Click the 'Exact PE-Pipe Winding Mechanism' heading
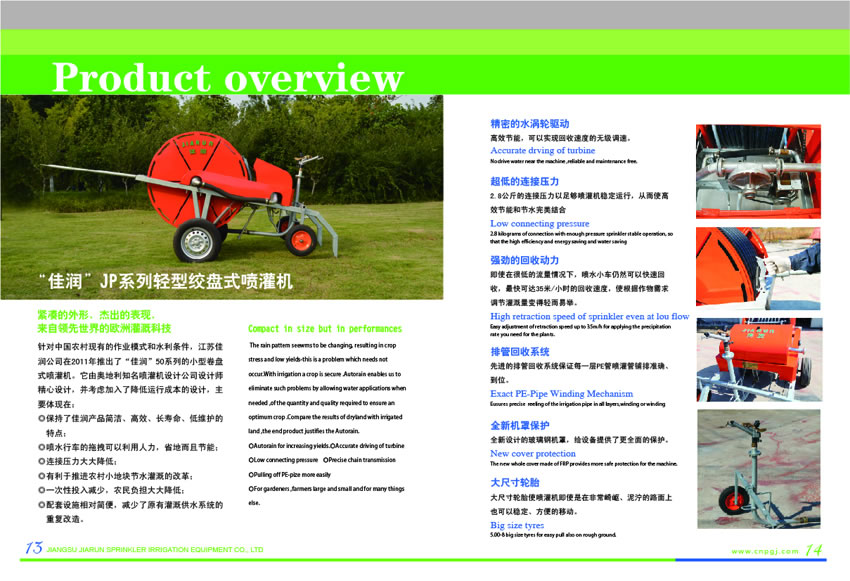Image resolution: width=850 pixels, height=581 pixels. 561,394
